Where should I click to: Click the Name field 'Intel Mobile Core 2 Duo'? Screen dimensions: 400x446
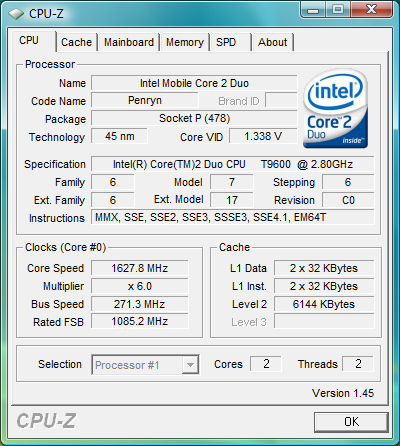click(x=194, y=83)
